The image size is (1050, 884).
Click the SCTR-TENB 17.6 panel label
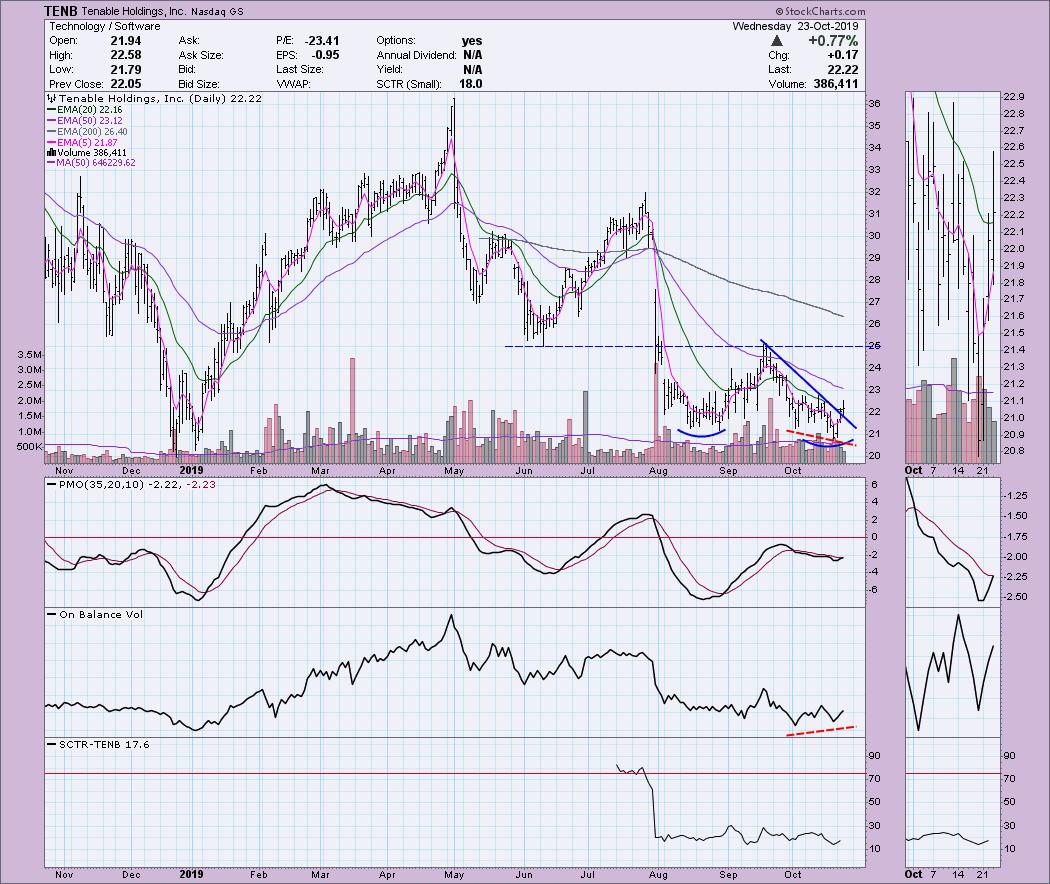click(x=98, y=744)
